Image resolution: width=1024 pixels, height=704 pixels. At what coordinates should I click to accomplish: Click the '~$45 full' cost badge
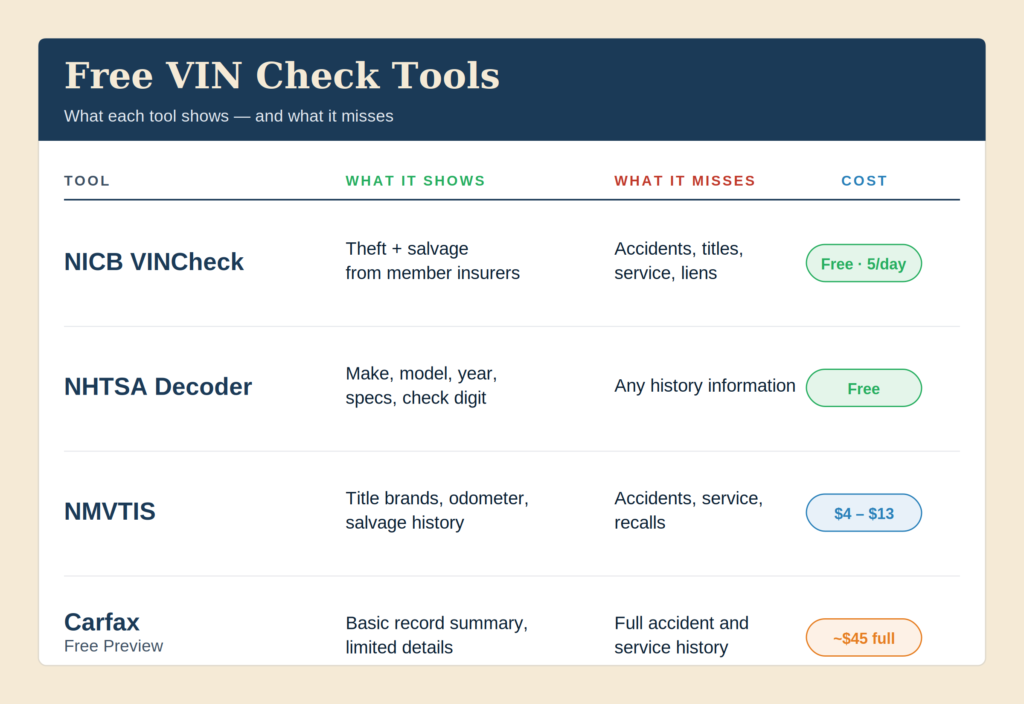[x=863, y=637]
